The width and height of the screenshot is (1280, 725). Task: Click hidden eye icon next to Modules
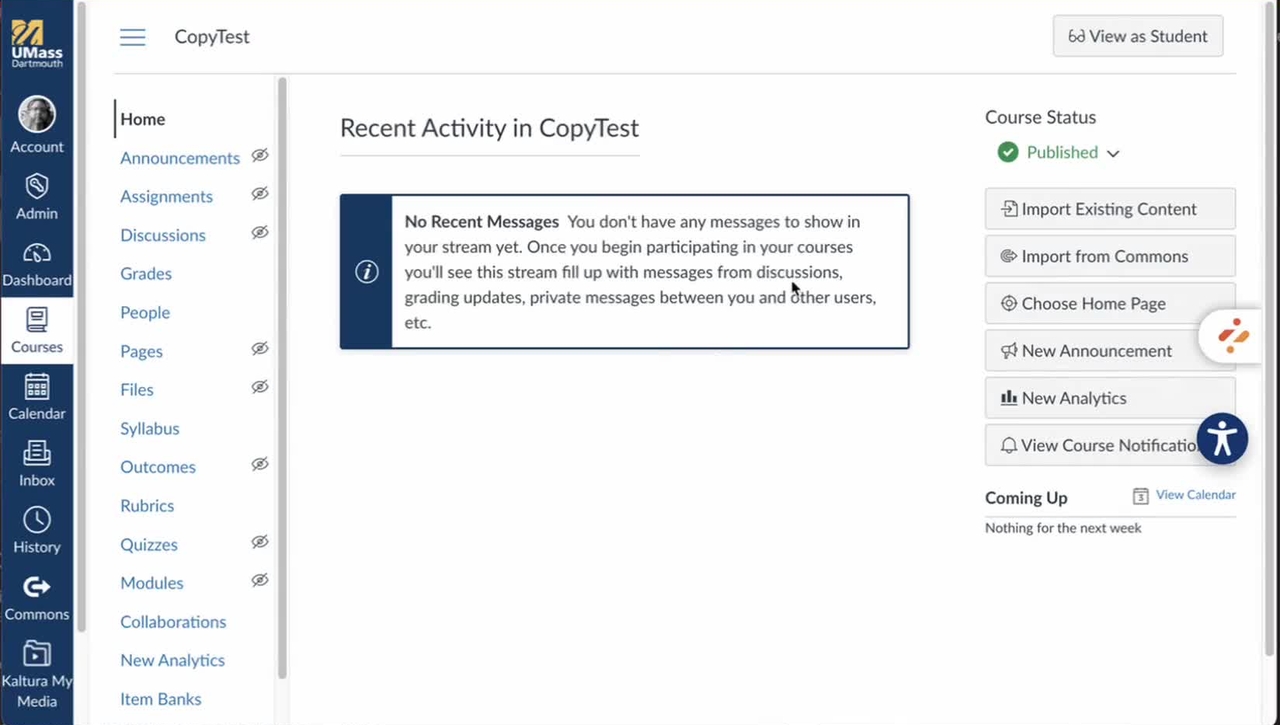260,580
